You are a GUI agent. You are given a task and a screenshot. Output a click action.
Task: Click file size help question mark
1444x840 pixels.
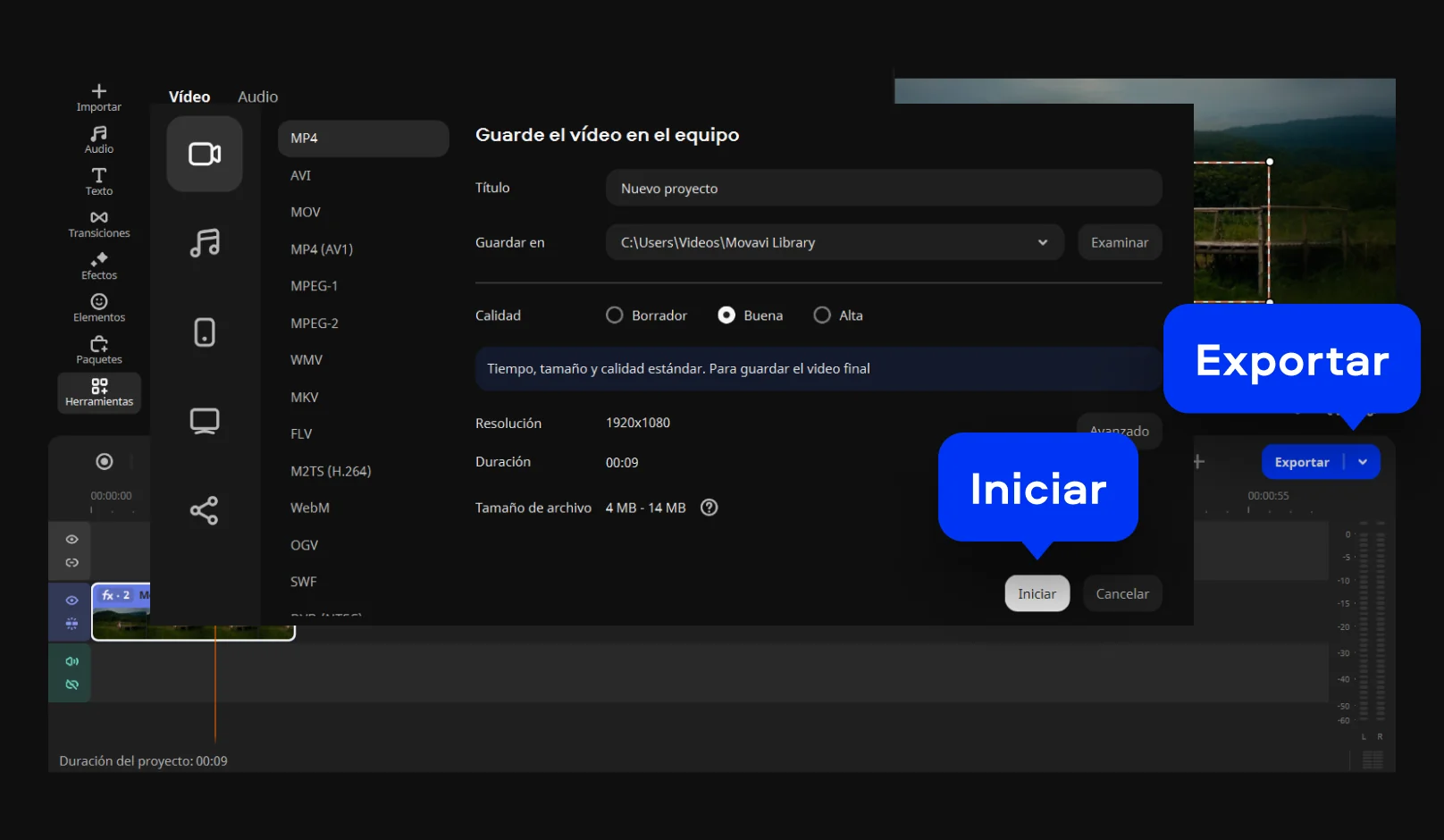pos(709,508)
